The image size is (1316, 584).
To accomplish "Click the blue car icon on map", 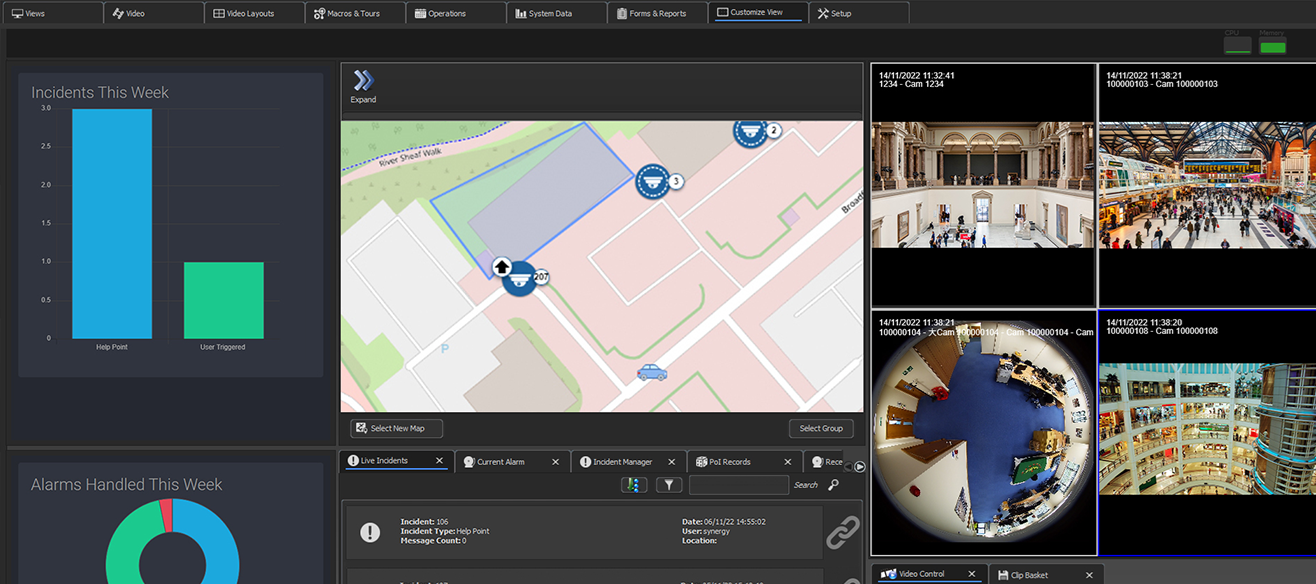I will pyautogui.click(x=652, y=372).
